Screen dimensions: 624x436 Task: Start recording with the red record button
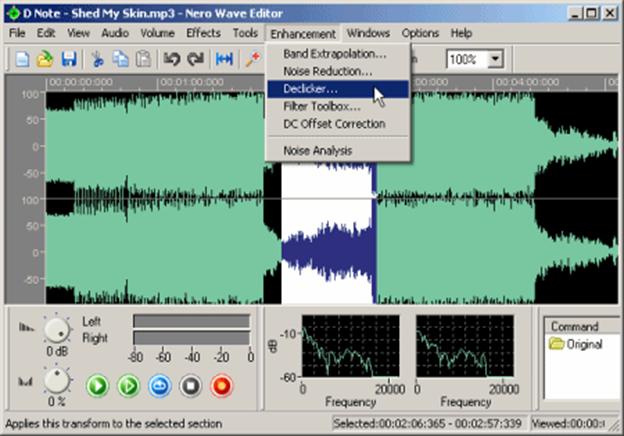click(222, 385)
